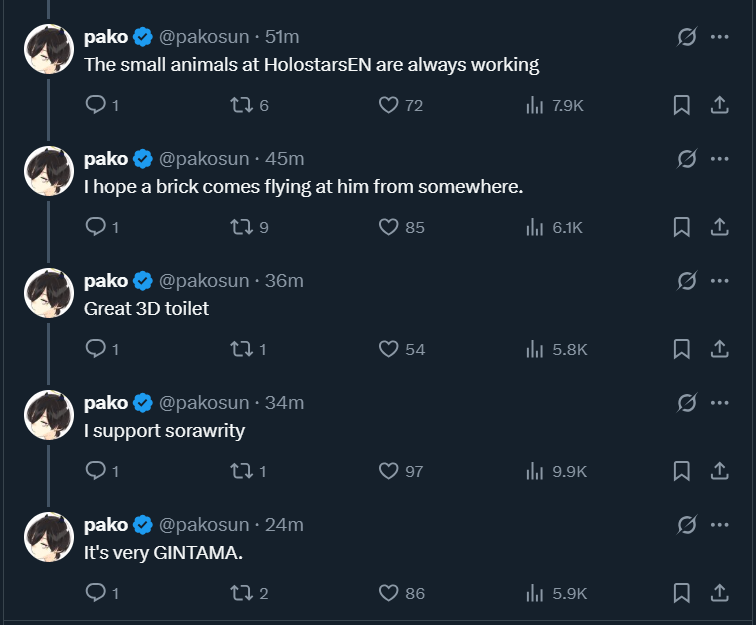This screenshot has height=625, width=756.
Task: Expand the menu on 'It's very GINTAMA' tweet
Action: coord(719,524)
